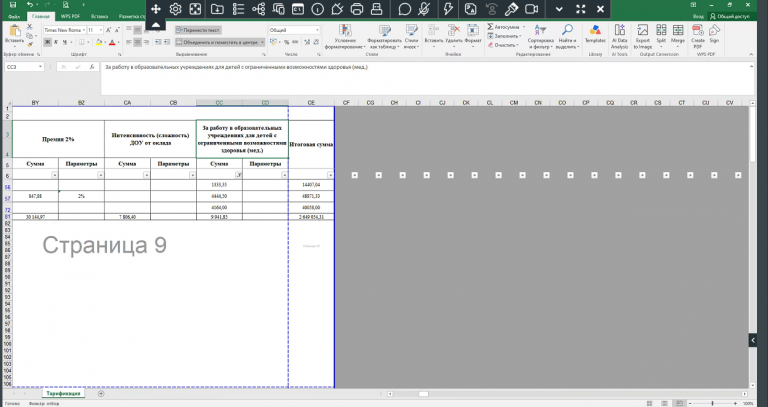Cut selection with scissors icon
Image resolution: width=768 pixels, height=407 pixels.
(x=30, y=27)
